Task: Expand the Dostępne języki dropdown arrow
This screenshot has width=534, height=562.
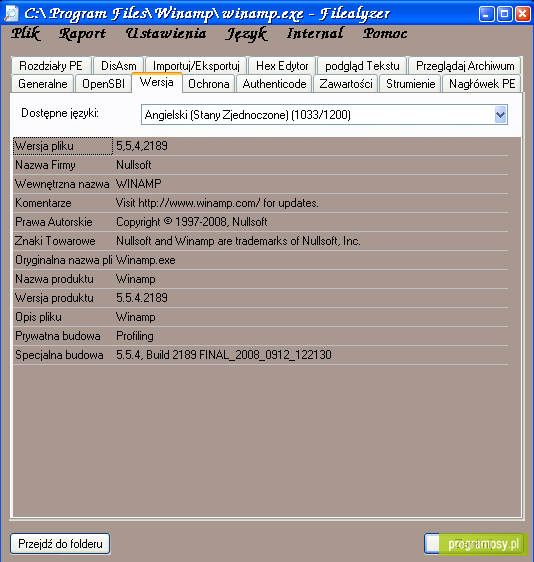Action: [x=500, y=115]
